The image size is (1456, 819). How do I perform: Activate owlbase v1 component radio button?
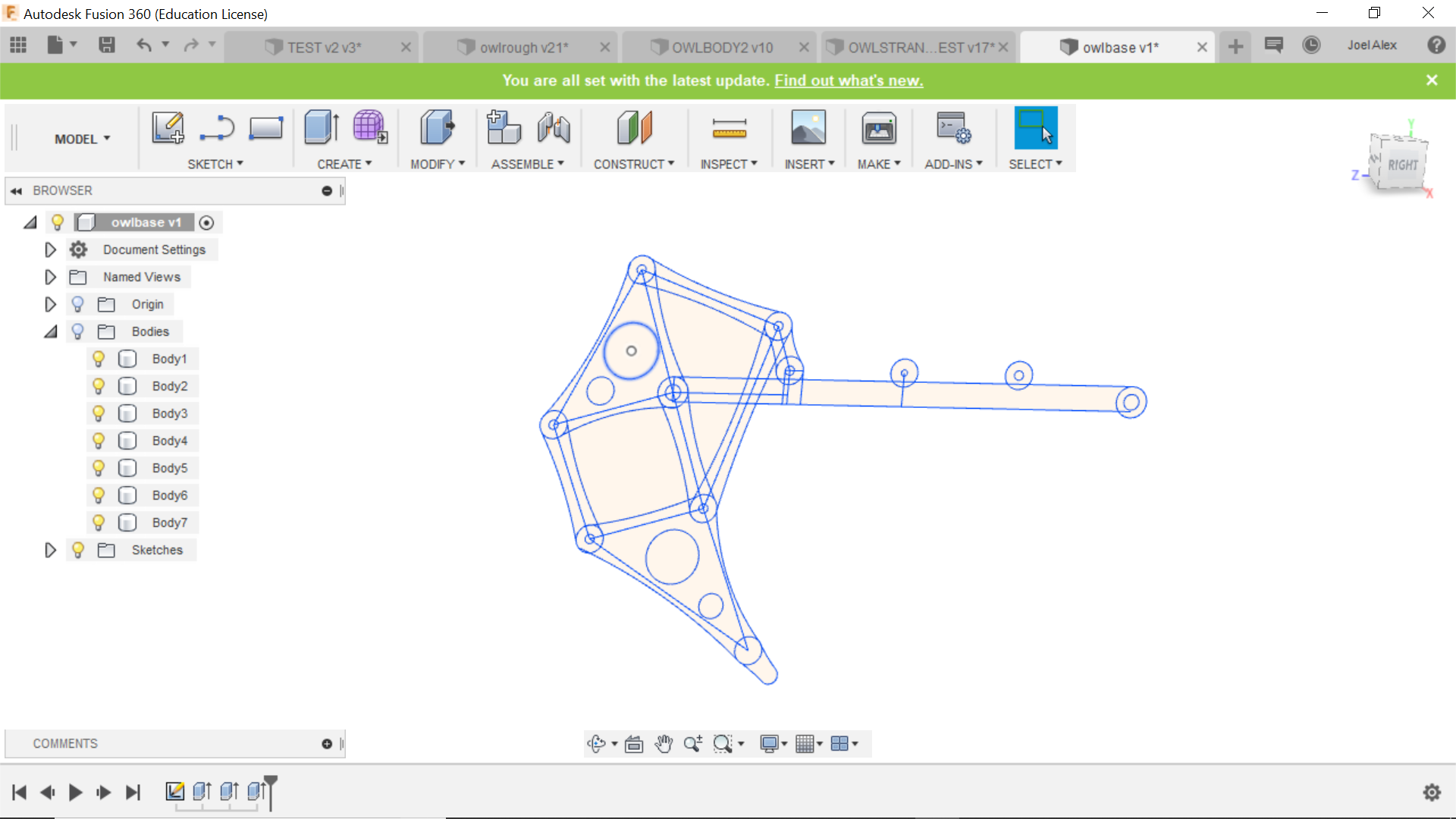click(x=206, y=222)
